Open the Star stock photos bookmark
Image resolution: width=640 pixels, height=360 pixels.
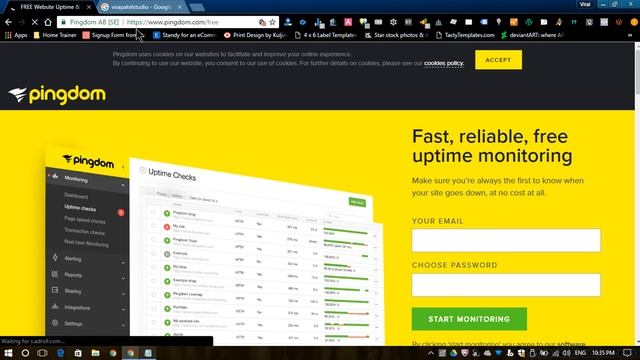[397, 35]
